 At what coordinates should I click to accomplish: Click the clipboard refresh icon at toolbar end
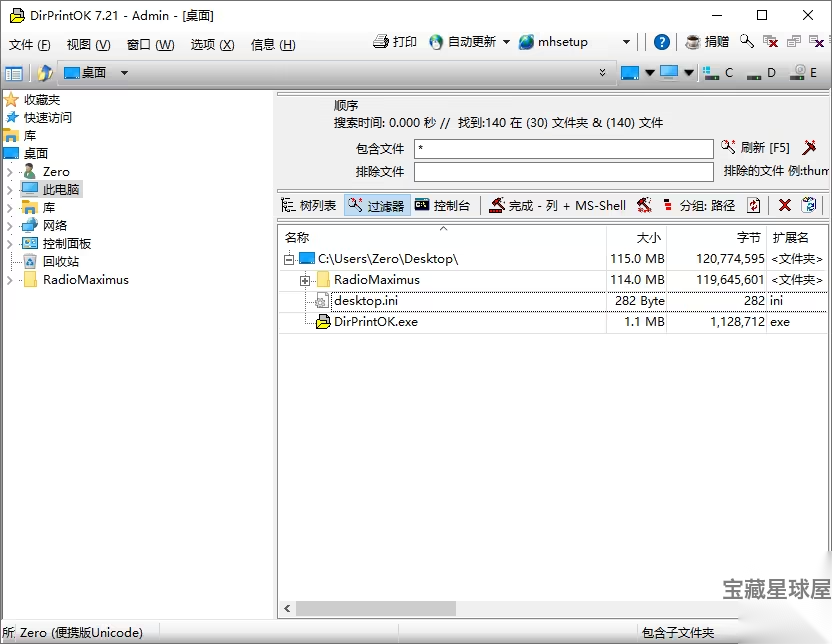(809, 205)
